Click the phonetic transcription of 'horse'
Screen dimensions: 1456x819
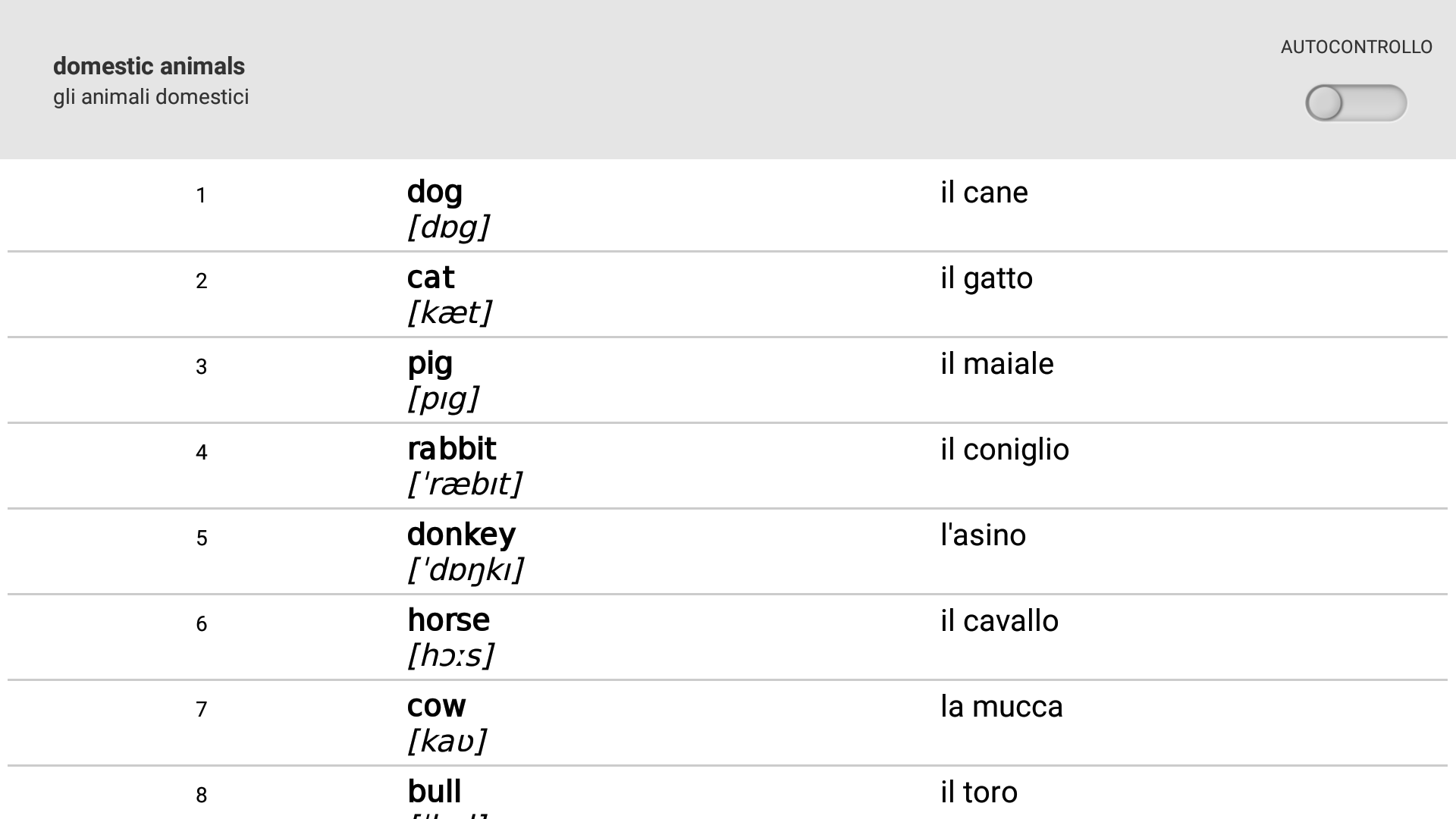[450, 656]
